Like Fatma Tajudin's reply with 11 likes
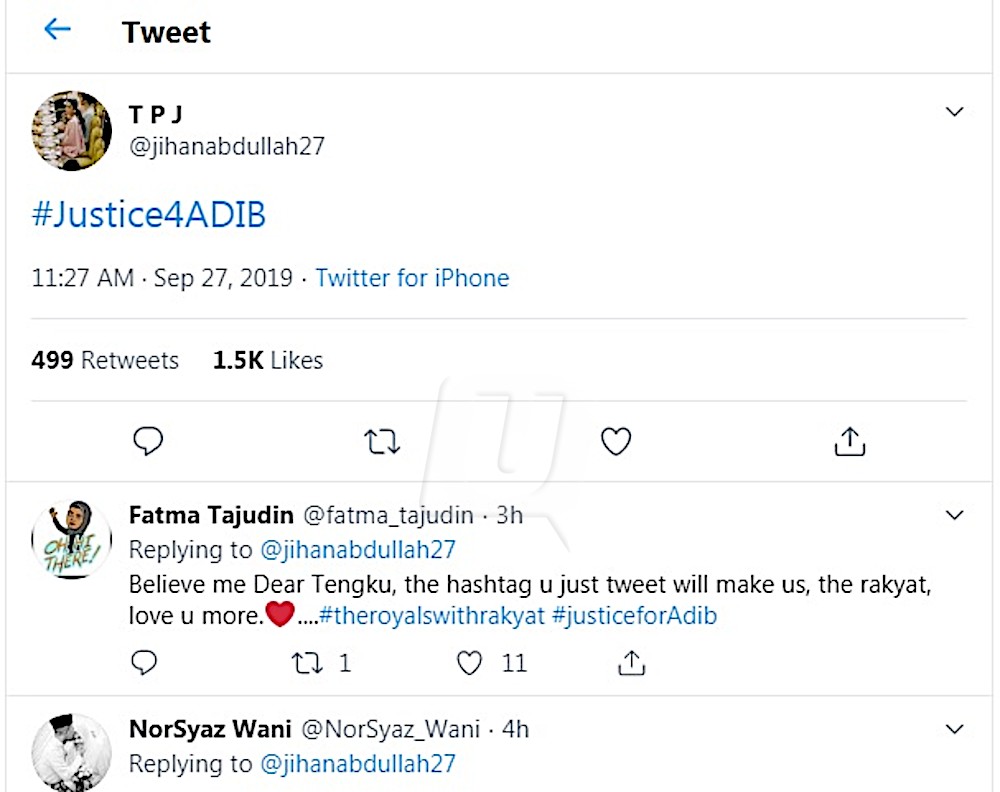The height and width of the screenshot is (792, 1000). (x=470, y=662)
